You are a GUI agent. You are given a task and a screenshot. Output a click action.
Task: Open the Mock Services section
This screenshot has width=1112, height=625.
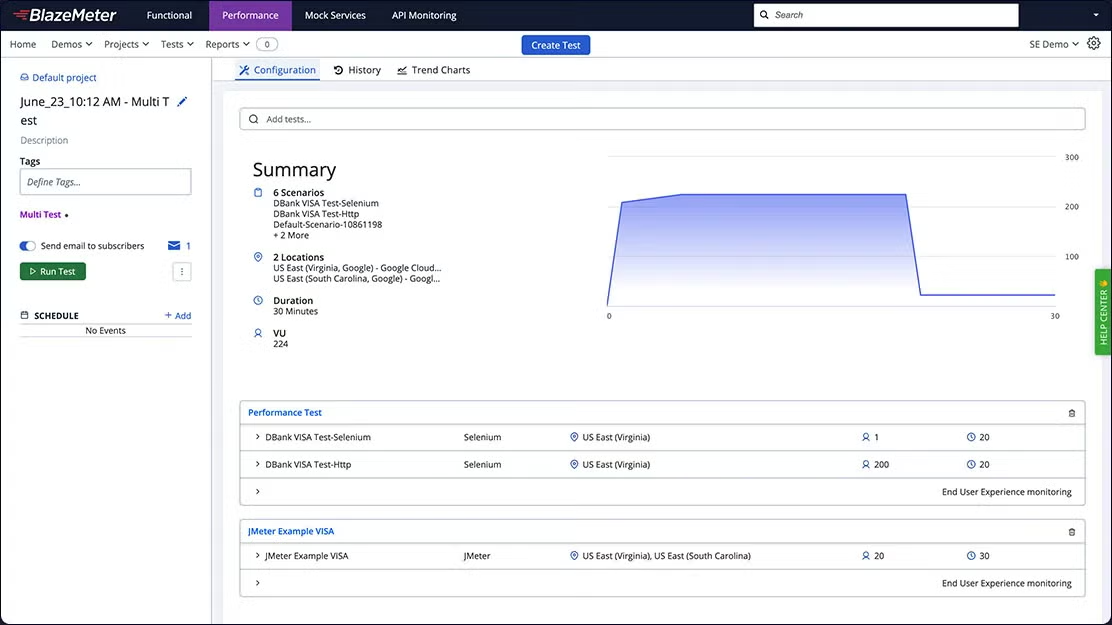334,15
